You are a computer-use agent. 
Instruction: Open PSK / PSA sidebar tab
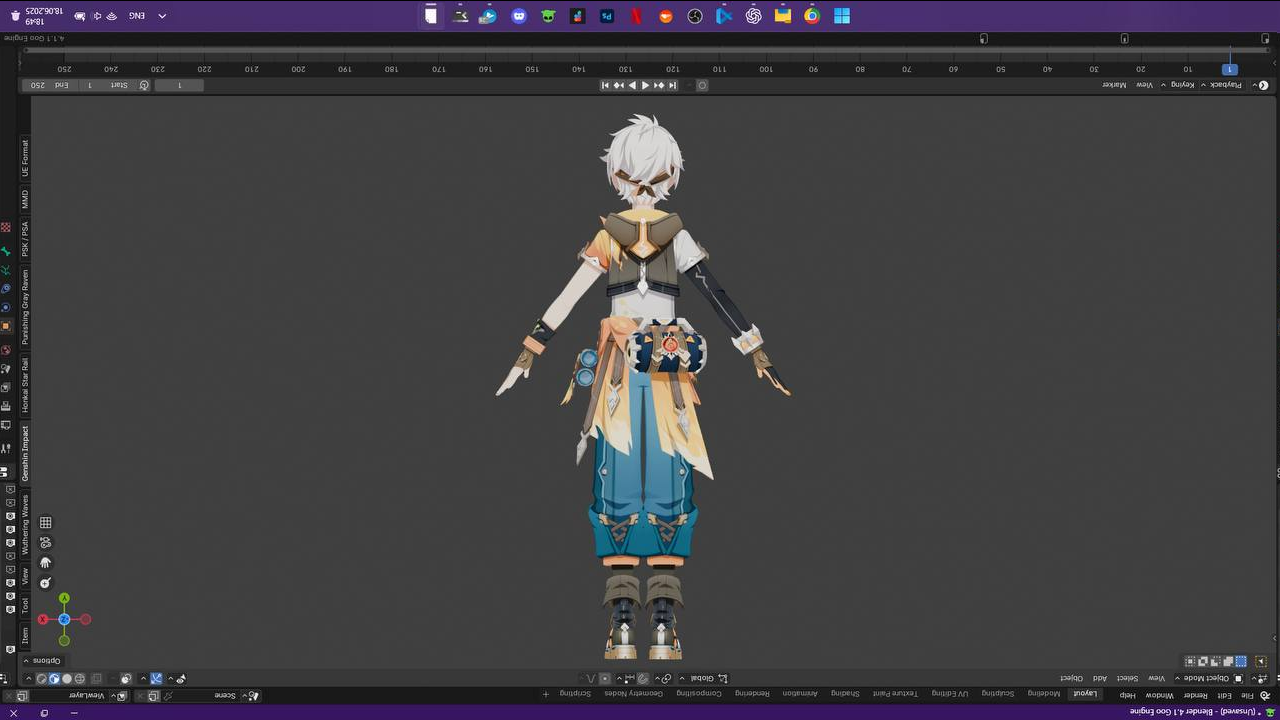click(x=25, y=238)
